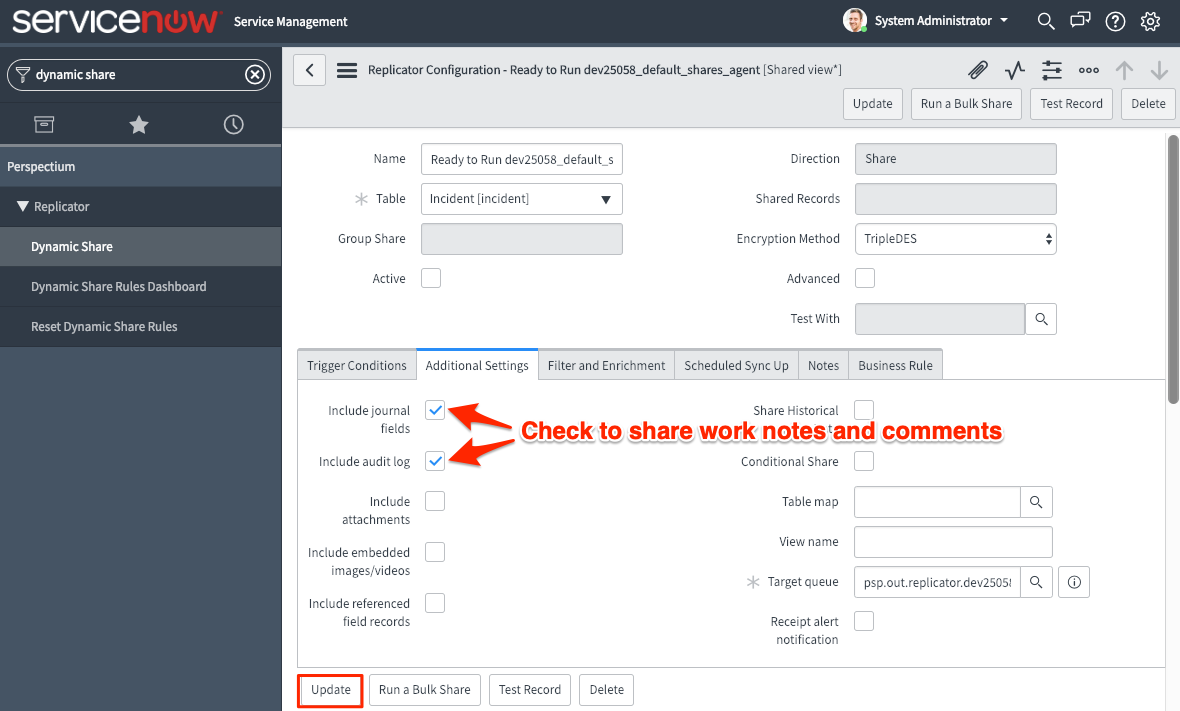Screen dimensions: 1180x711
Task: Click bottom Delete button
Action: point(607,690)
